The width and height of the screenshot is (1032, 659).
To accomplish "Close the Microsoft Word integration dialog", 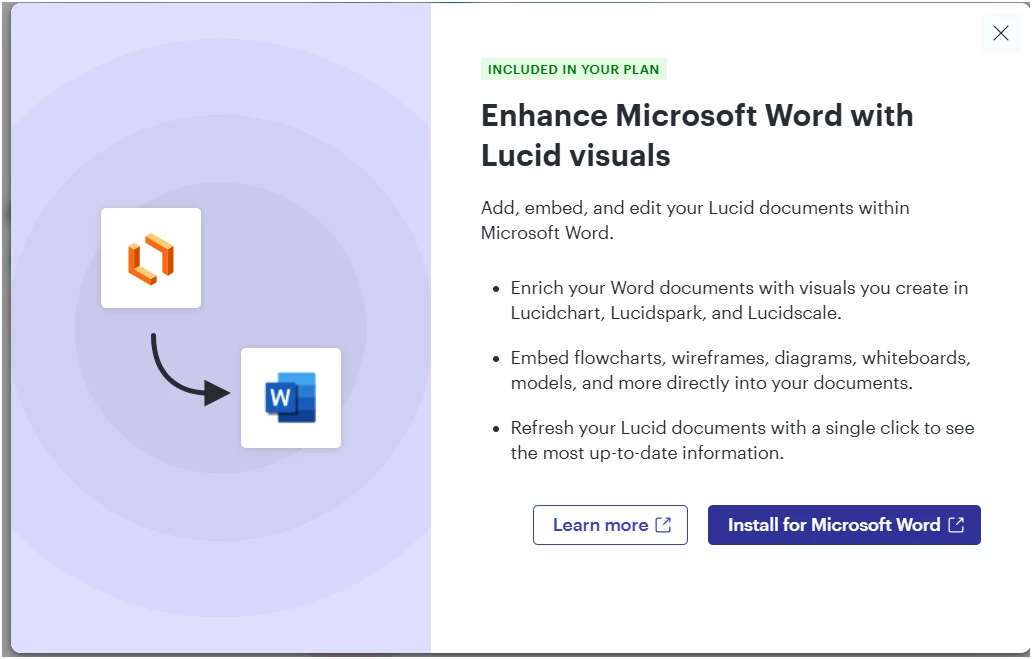I will 1000,33.
